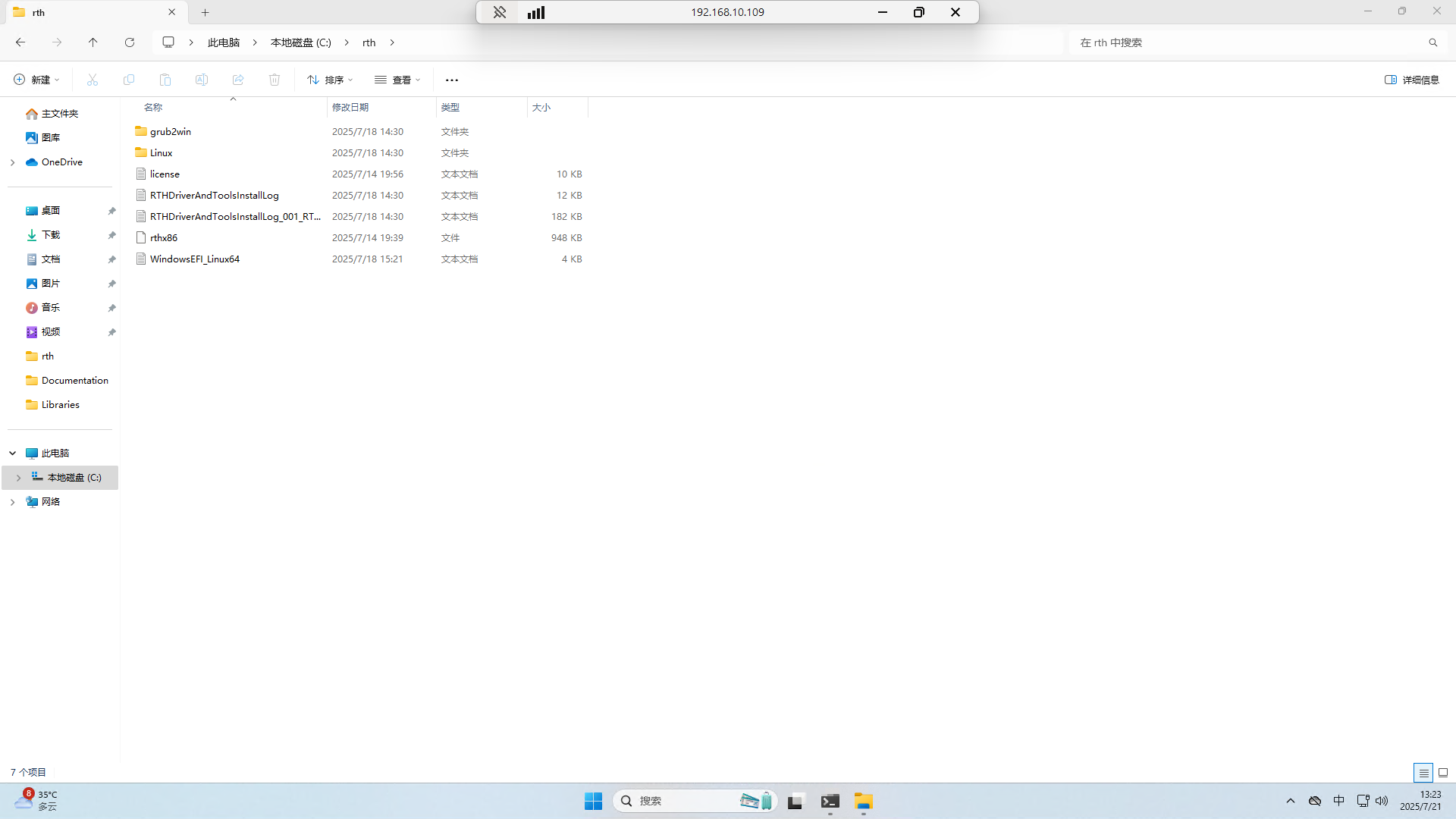Click the Up directory arrow icon

pos(93,42)
